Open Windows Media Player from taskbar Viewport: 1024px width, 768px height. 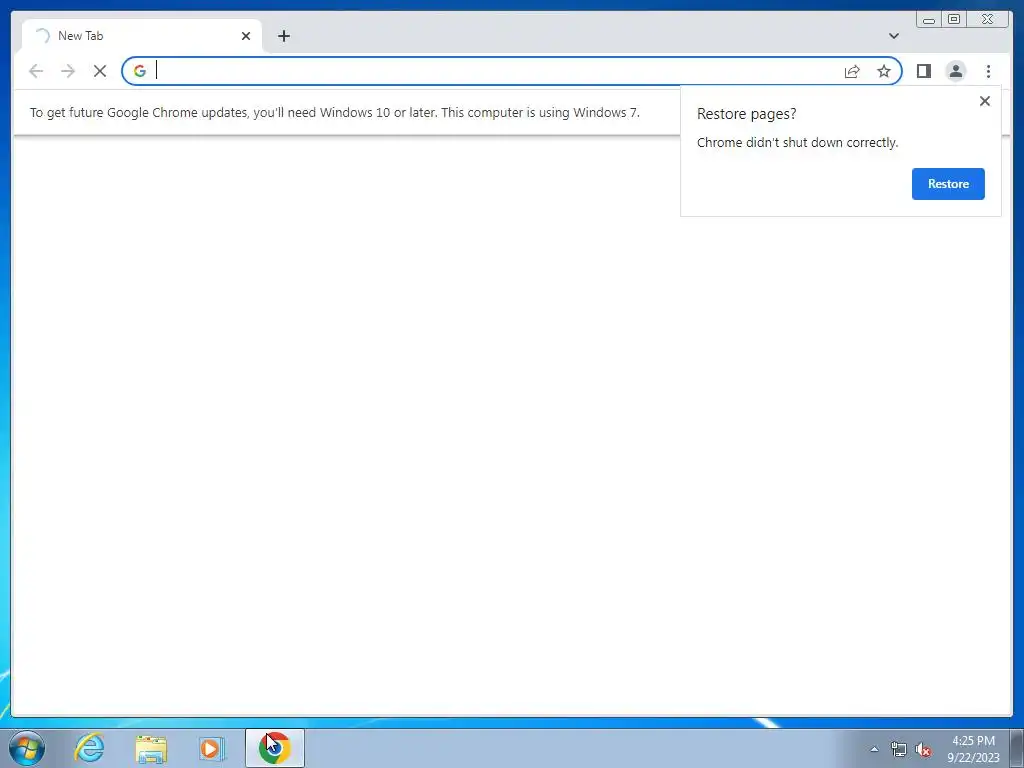(212, 748)
